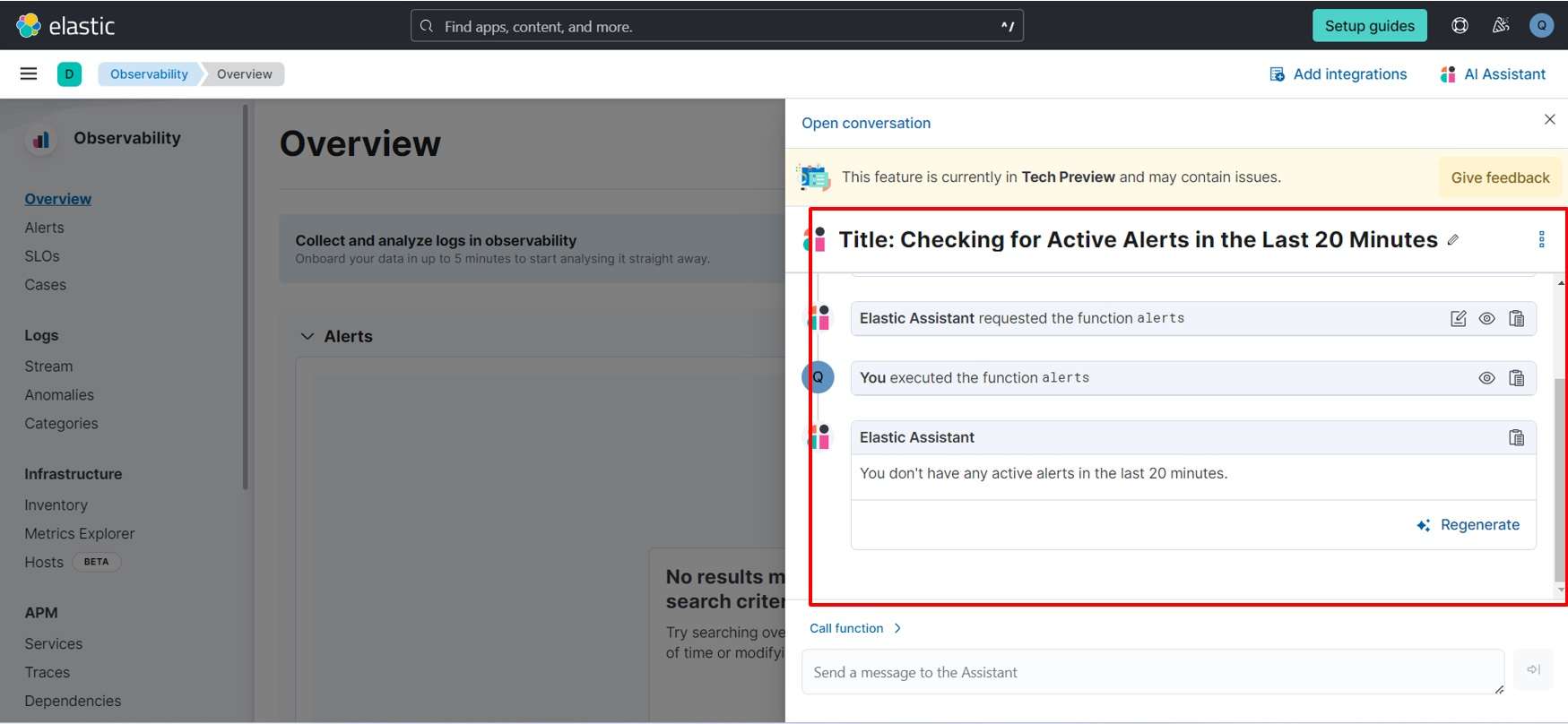The height and width of the screenshot is (724, 1568).
Task: Click the sidebar vertical scrollbar
Action: click(x=245, y=297)
